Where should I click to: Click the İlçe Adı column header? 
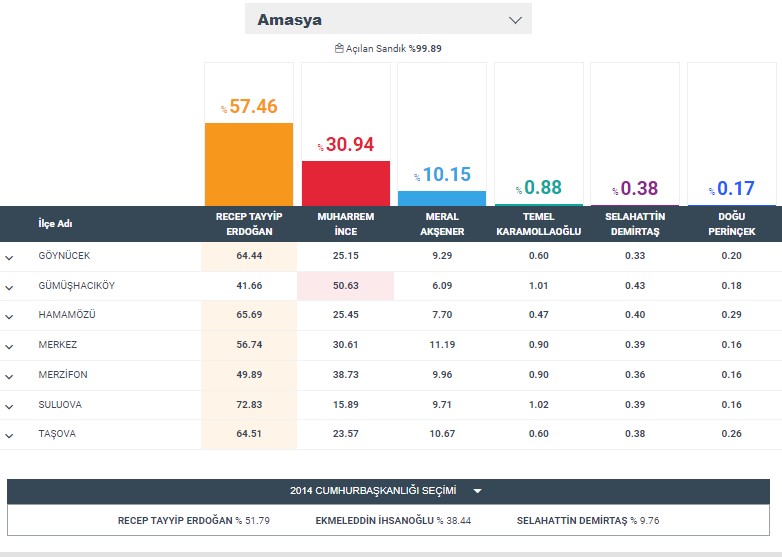click(55, 224)
